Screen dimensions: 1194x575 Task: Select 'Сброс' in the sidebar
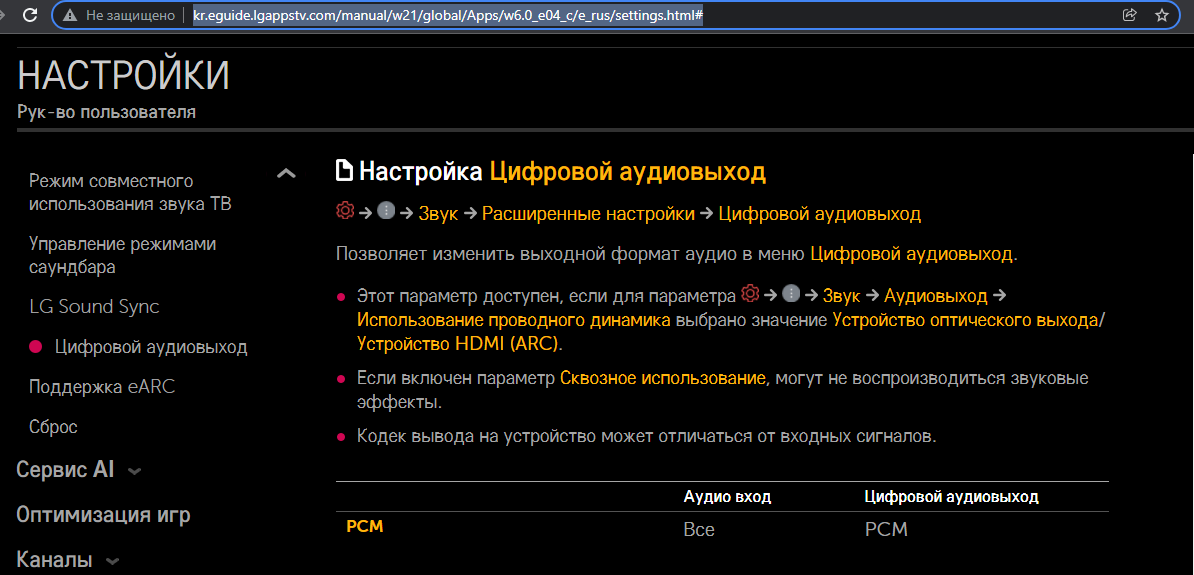[x=53, y=427]
